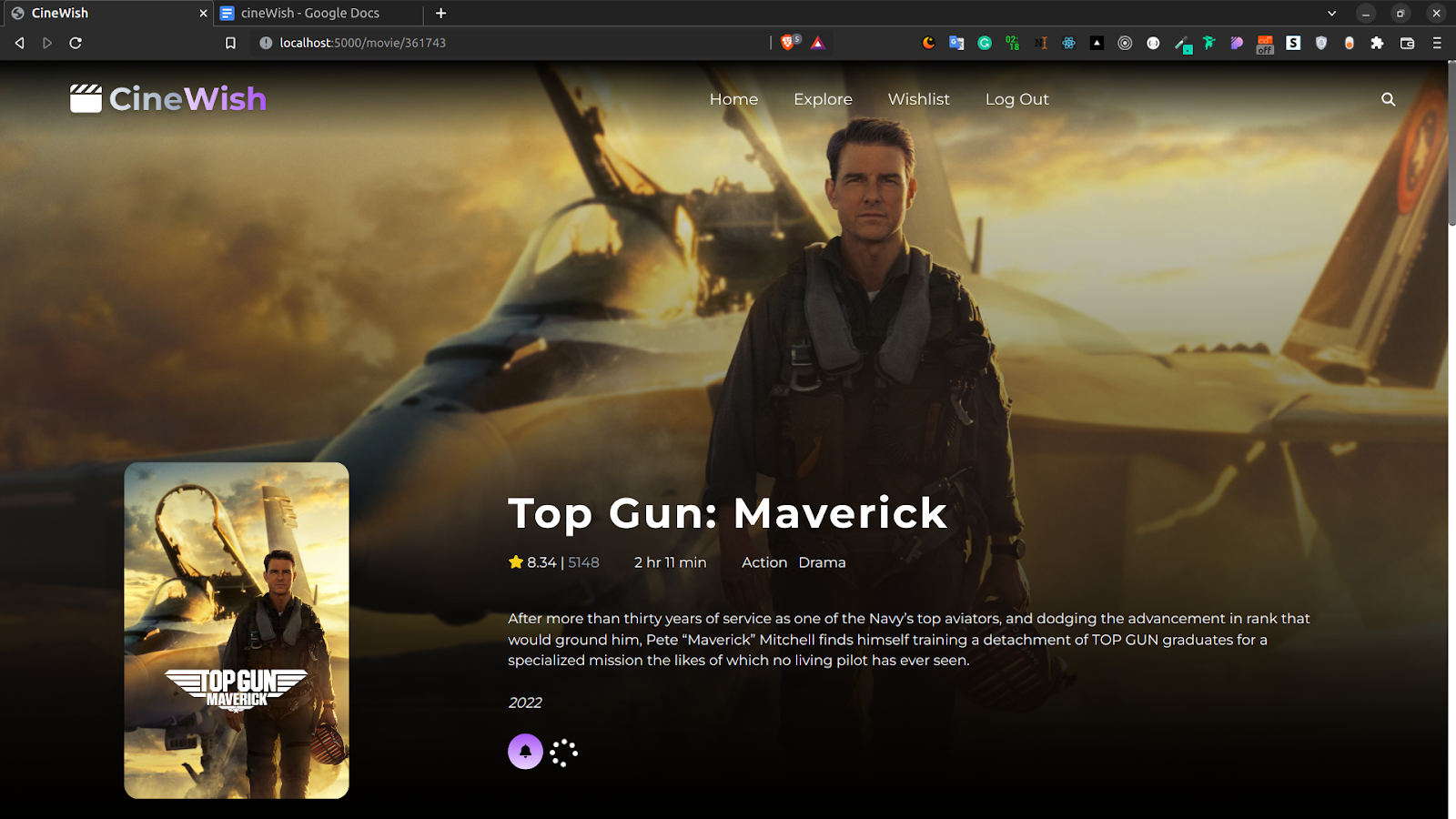Click the CineWish brand text

pos(187,98)
